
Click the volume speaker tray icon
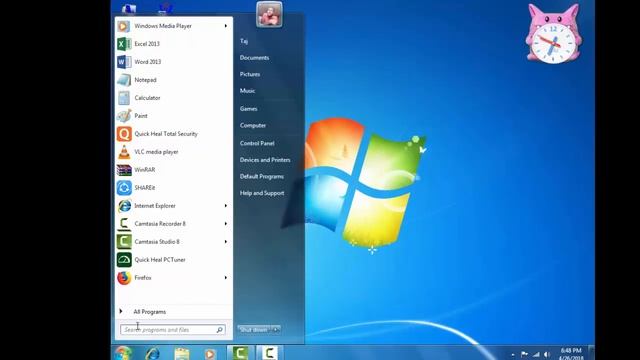(547, 355)
